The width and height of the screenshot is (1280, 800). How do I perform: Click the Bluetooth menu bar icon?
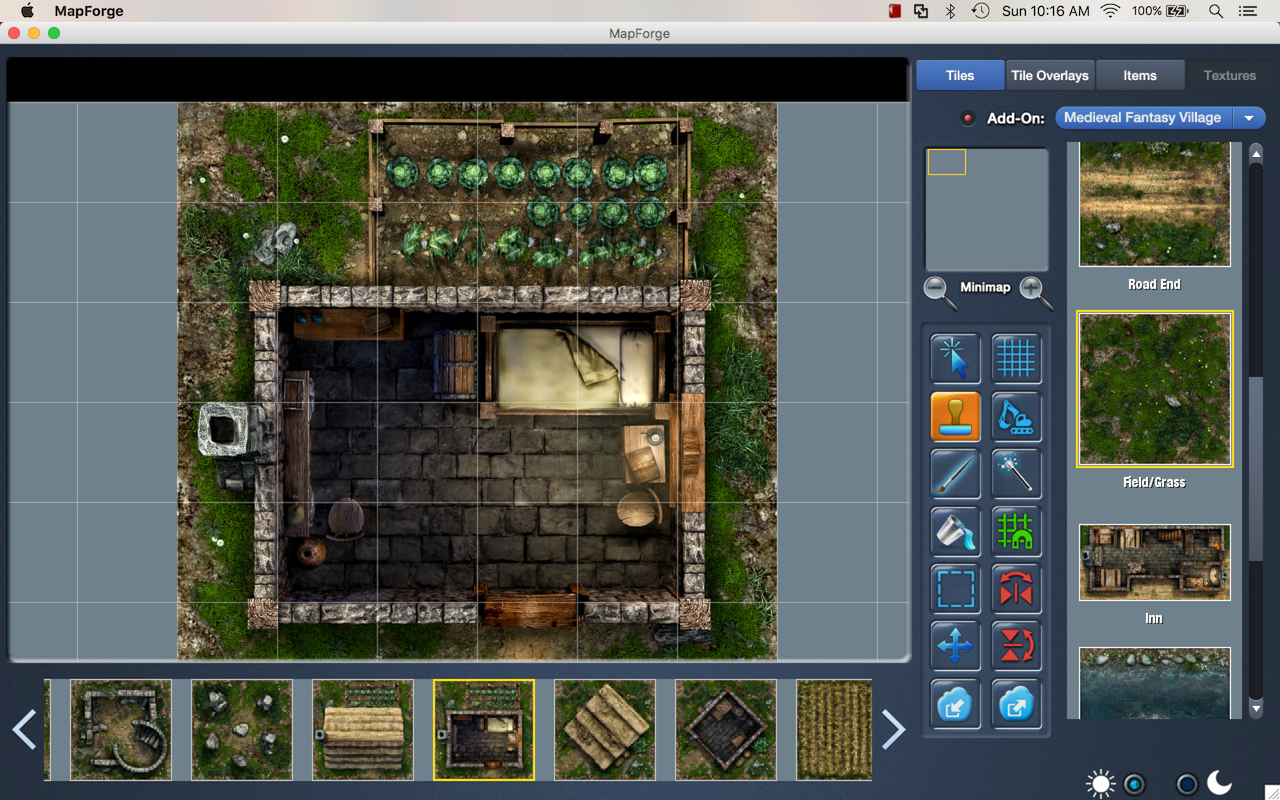tap(951, 11)
